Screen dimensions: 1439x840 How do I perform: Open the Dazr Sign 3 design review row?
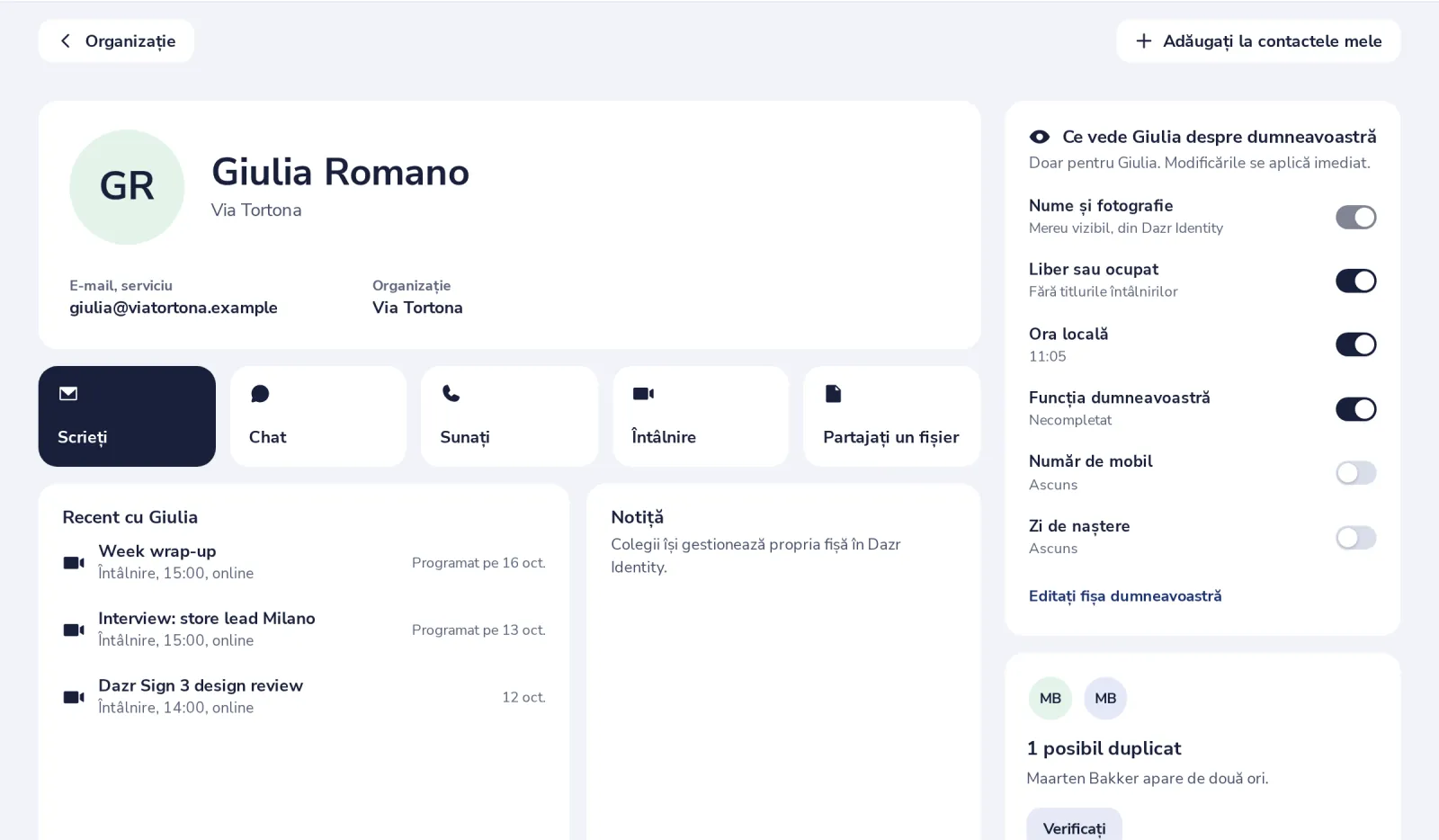point(304,697)
